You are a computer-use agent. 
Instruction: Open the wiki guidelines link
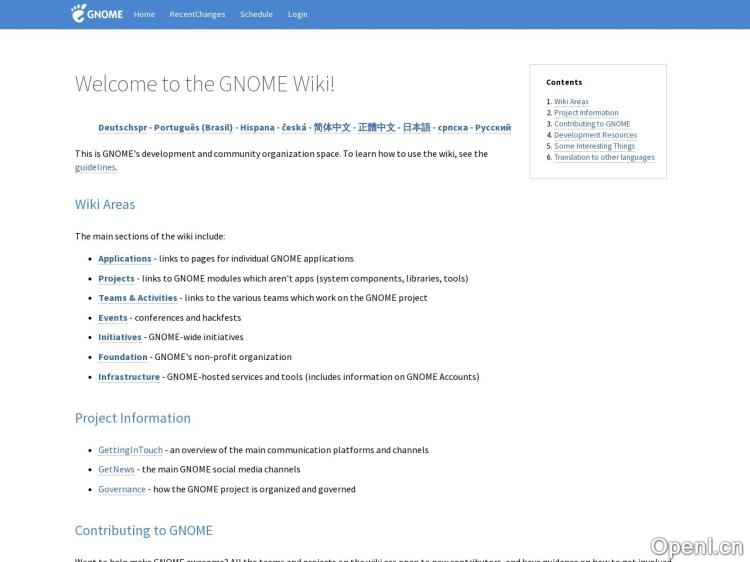[95, 167]
